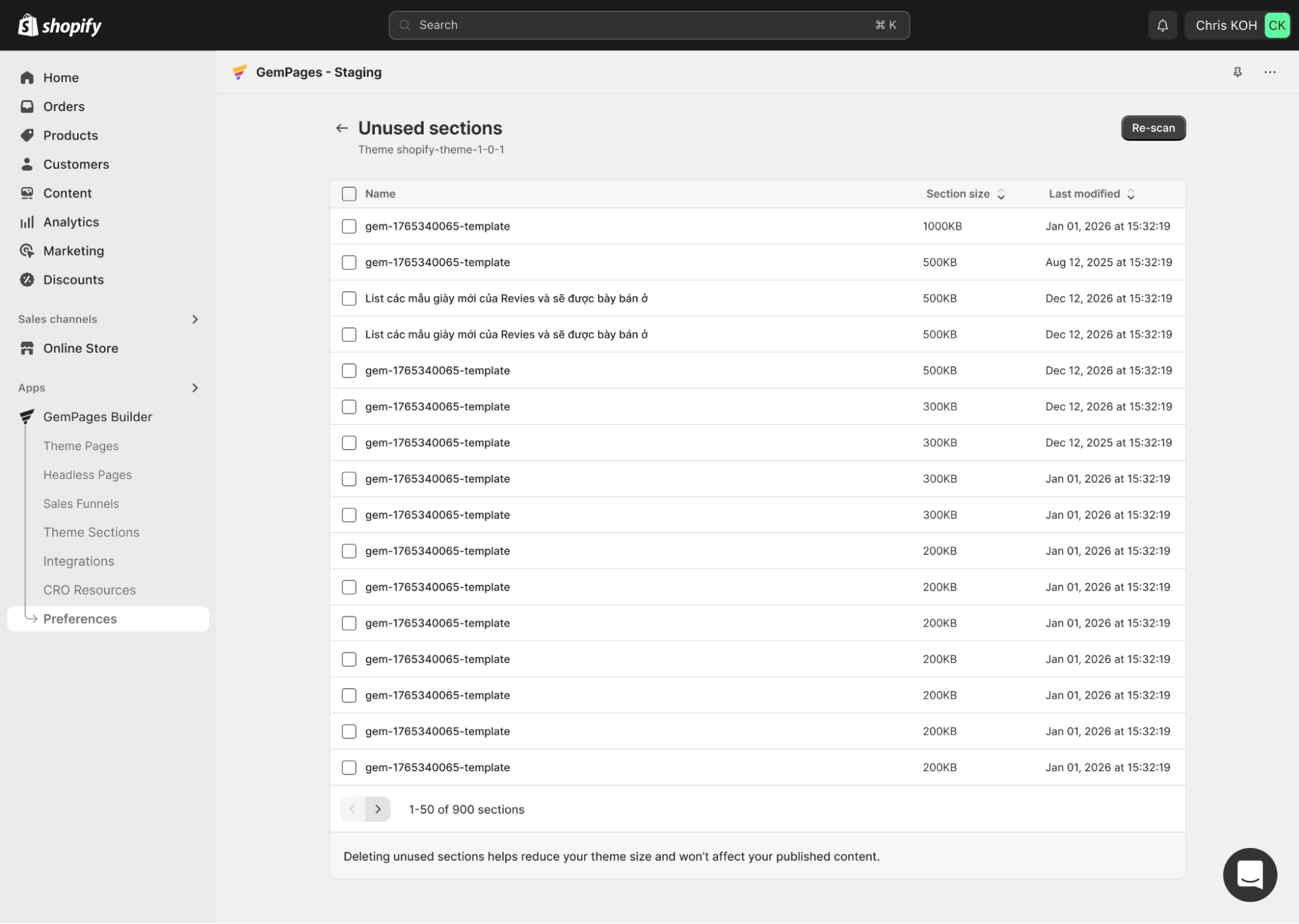Expand the Sales channels section
The height and width of the screenshot is (924, 1299).
point(194,319)
